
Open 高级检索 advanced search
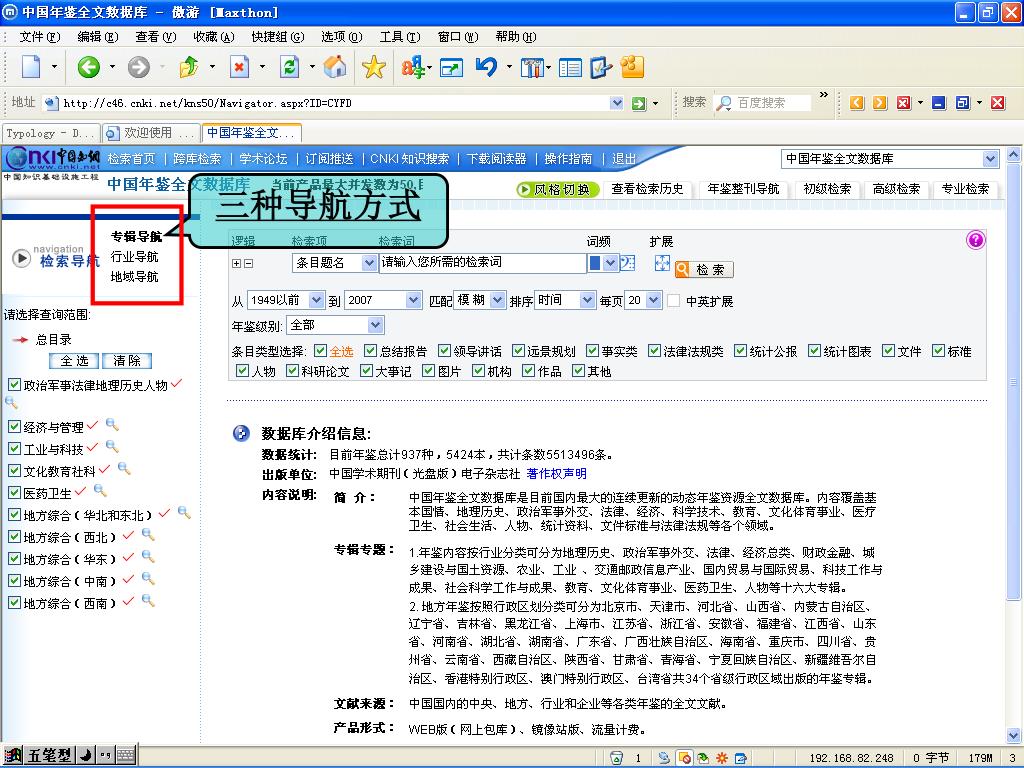[896, 189]
